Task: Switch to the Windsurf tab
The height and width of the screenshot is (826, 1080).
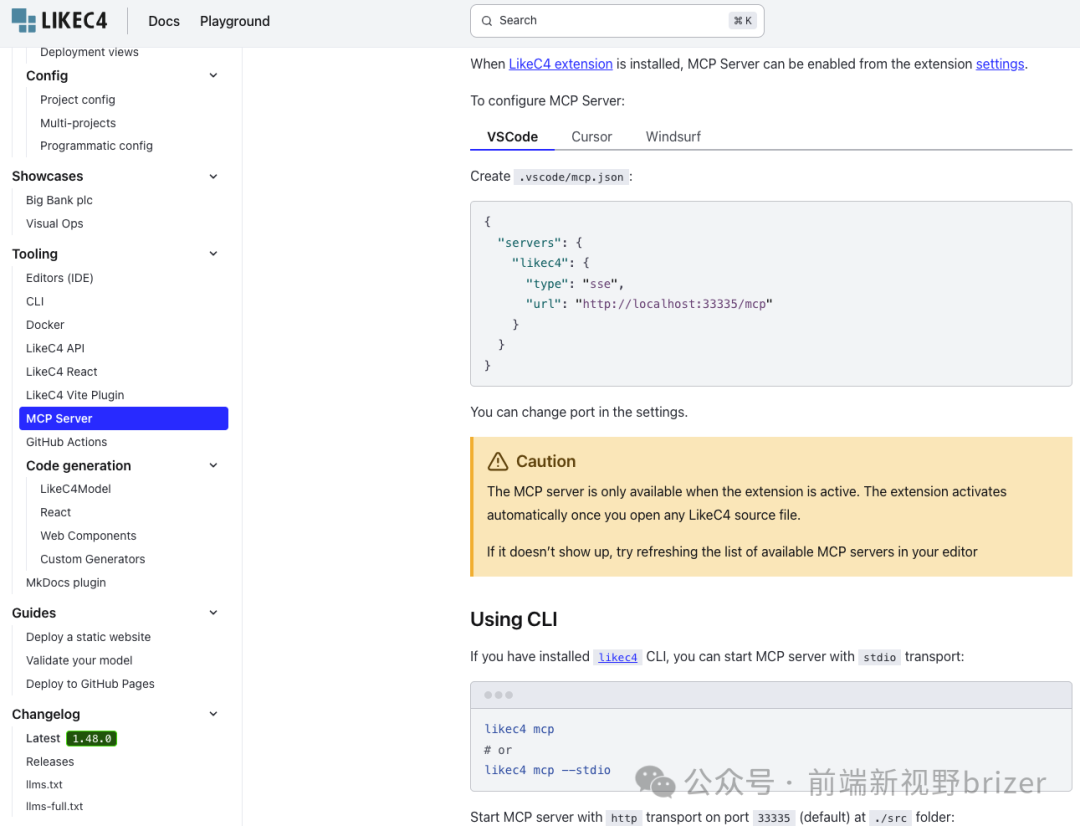Action: [x=673, y=137]
